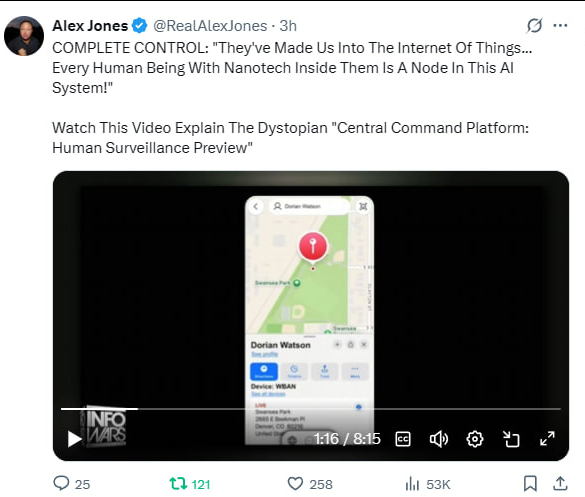Viewport: 585px width, 497px height.
Task: Play the embedded video
Action: coord(75,439)
